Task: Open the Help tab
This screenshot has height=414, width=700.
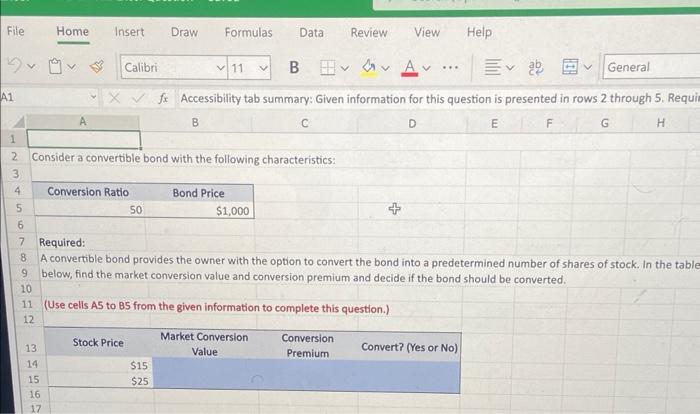Action: pos(479,32)
